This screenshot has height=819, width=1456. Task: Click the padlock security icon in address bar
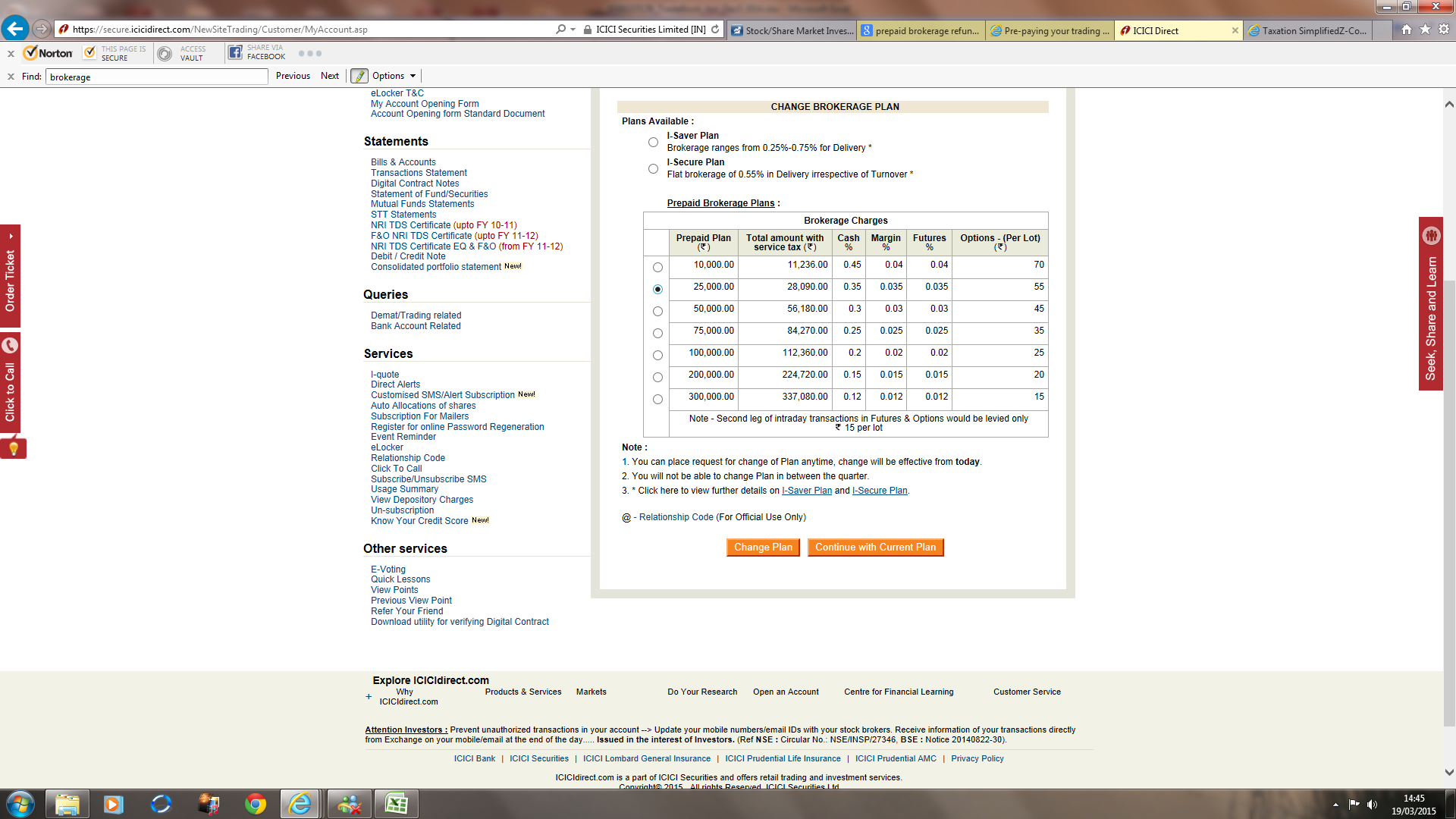tap(587, 30)
